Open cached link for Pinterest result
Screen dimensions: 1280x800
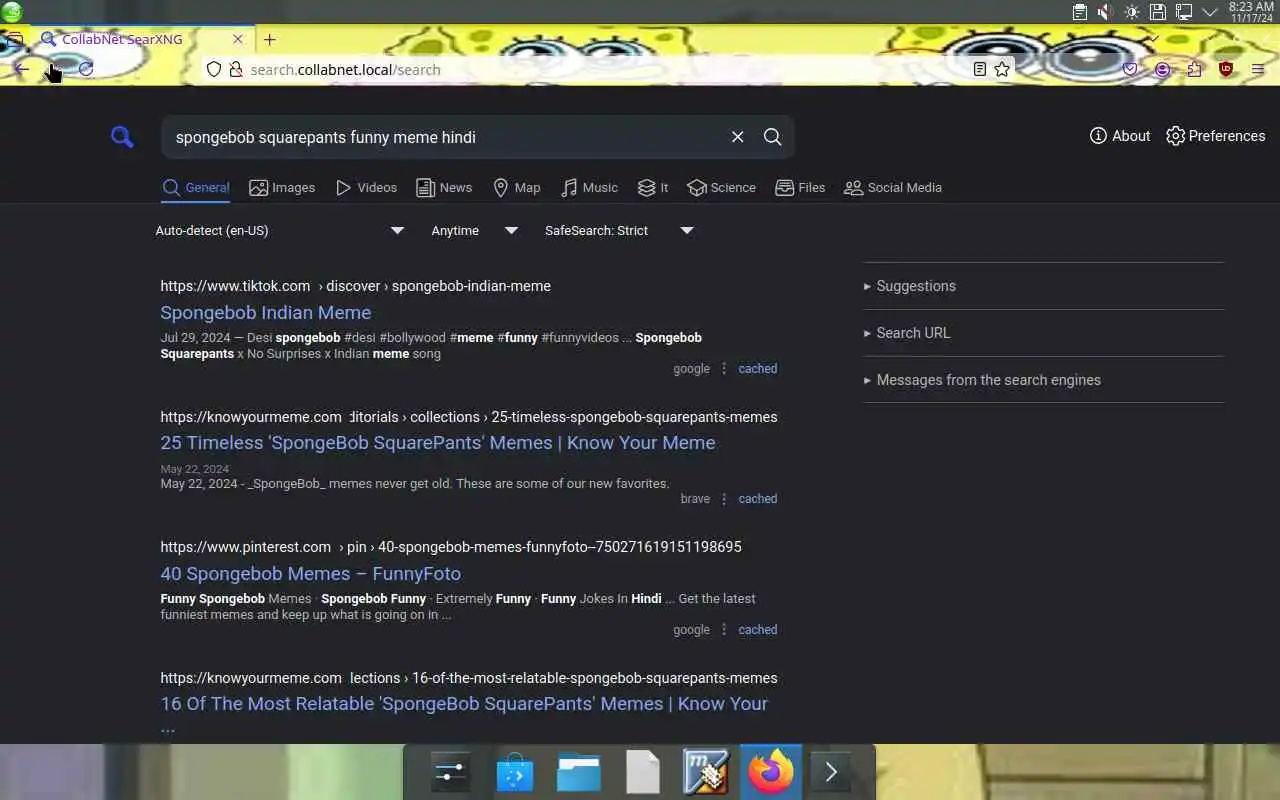click(758, 630)
